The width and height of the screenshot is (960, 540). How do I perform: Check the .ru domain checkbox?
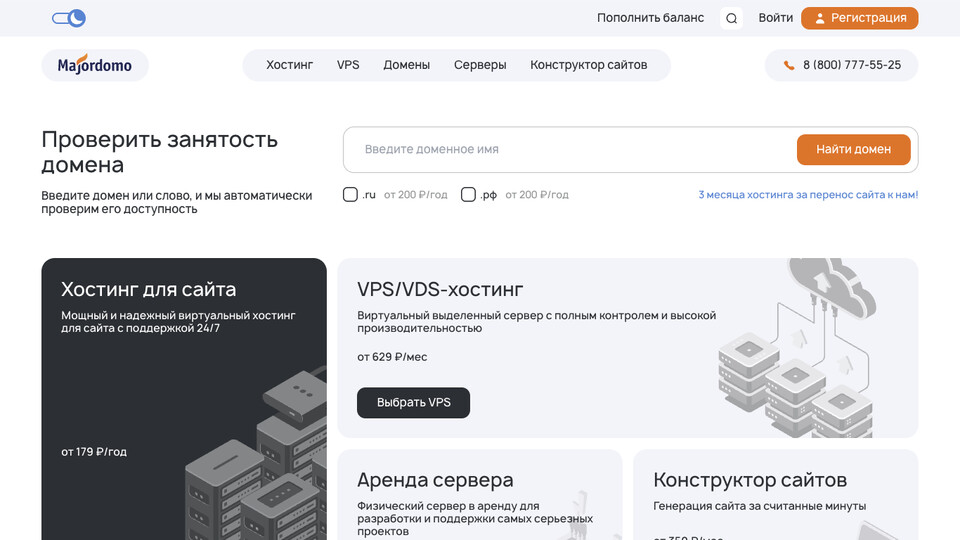[350, 195]
